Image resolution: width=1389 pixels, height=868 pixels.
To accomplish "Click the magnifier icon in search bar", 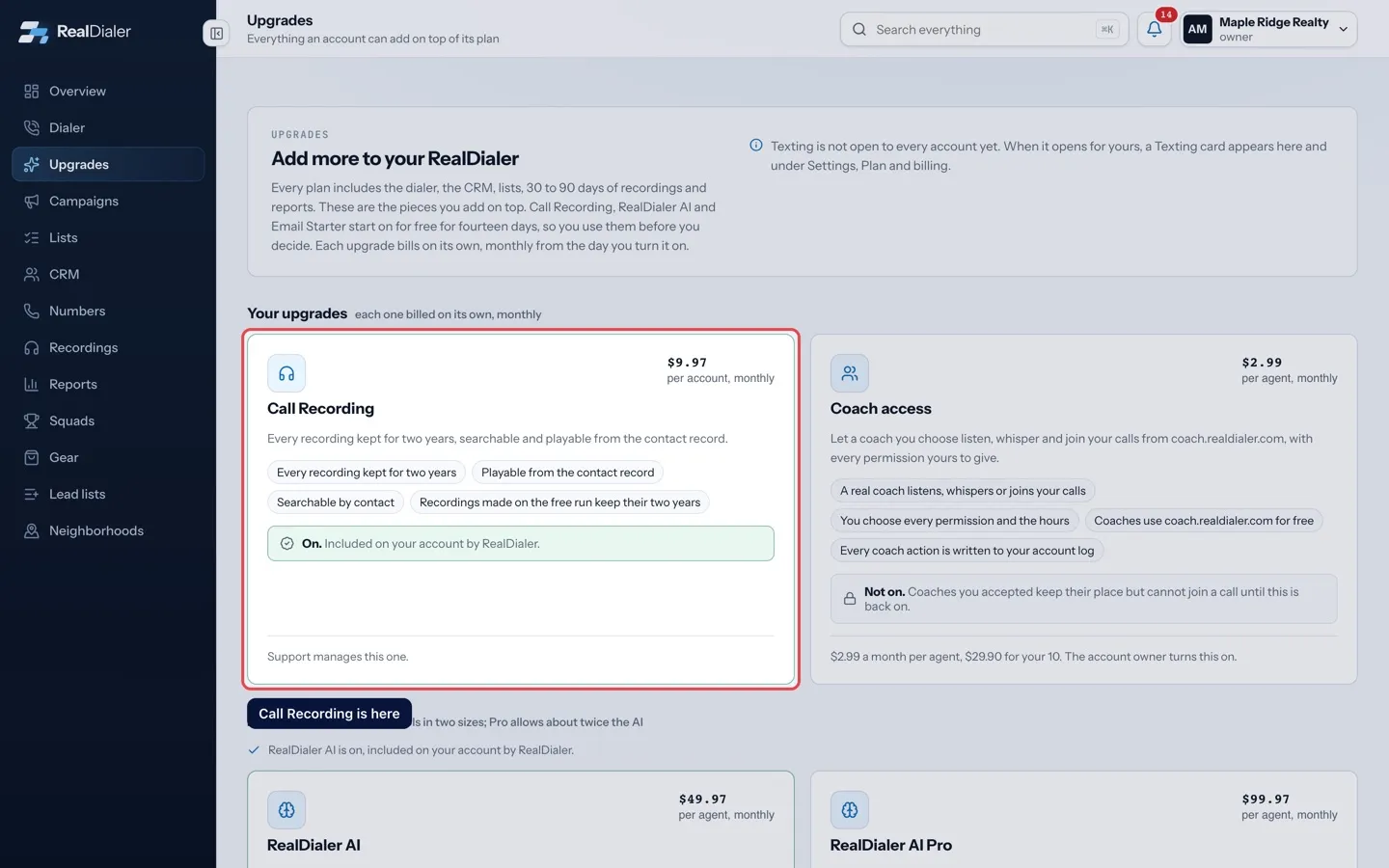I will point(859,29).
